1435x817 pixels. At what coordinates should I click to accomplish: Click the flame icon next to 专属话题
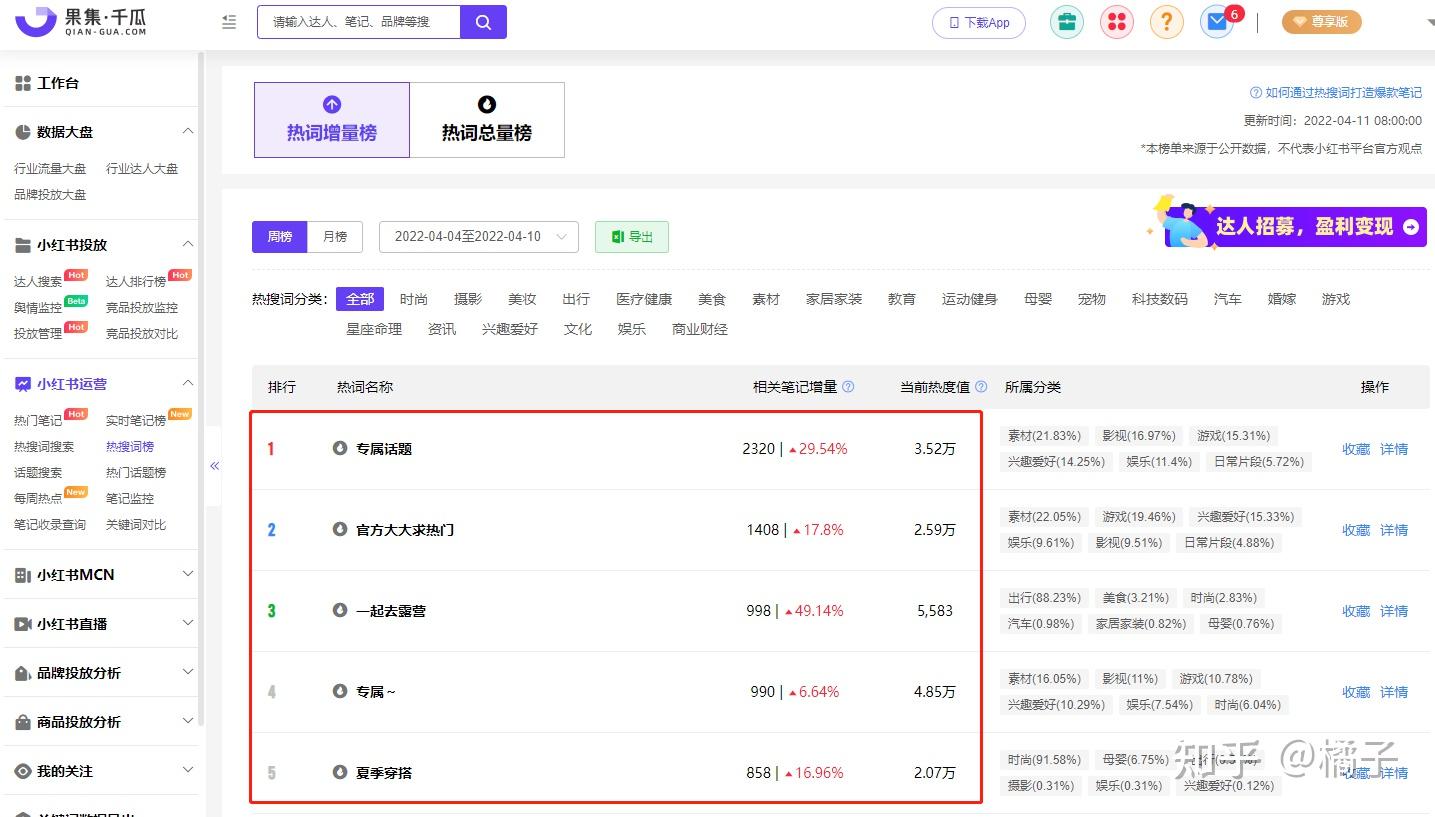click(x=340, y=448)
